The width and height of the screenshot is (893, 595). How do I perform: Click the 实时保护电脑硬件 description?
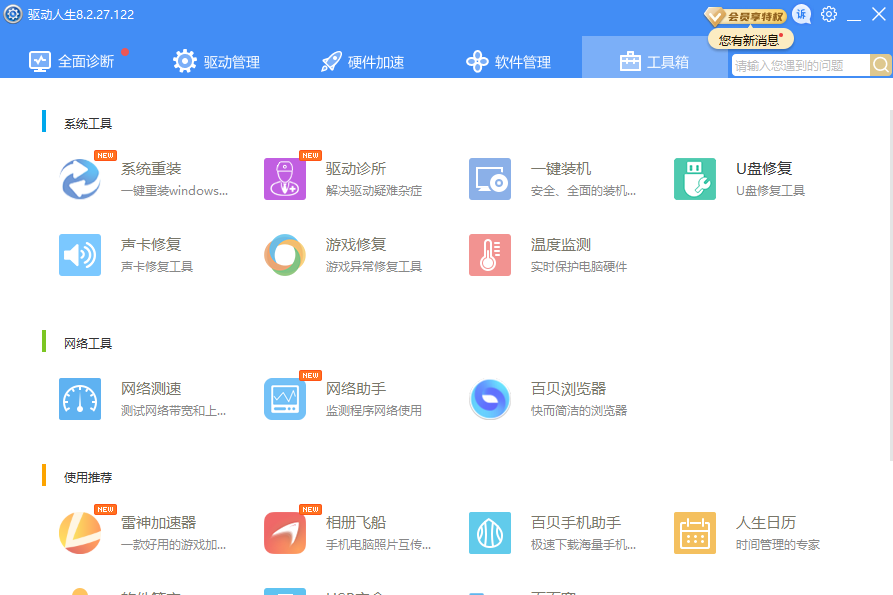tap(579, 266)
